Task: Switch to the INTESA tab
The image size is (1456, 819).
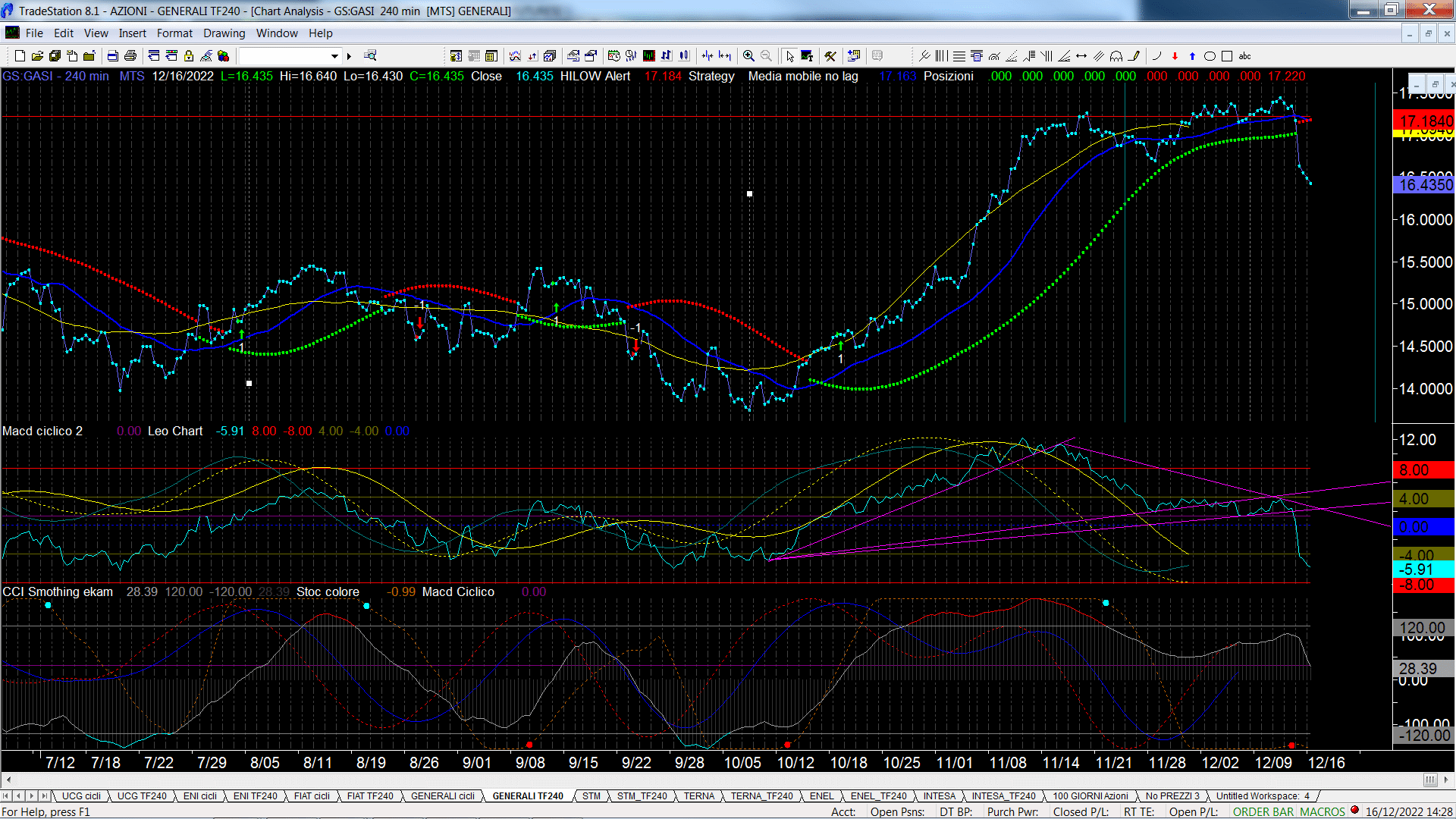Action: [x=939, y=796]
